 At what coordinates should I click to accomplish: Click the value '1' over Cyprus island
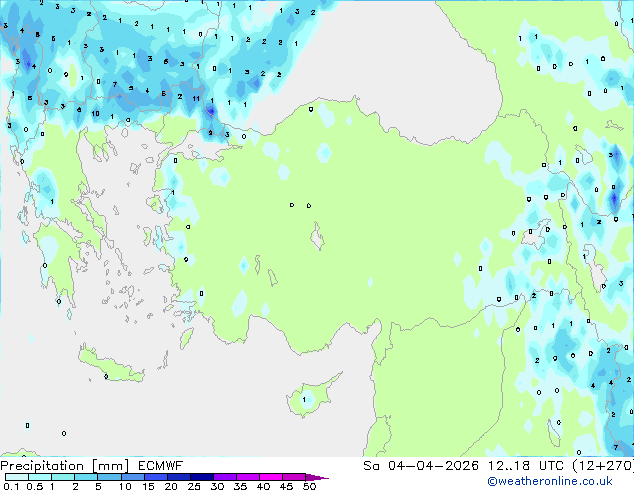coord(304,399)
